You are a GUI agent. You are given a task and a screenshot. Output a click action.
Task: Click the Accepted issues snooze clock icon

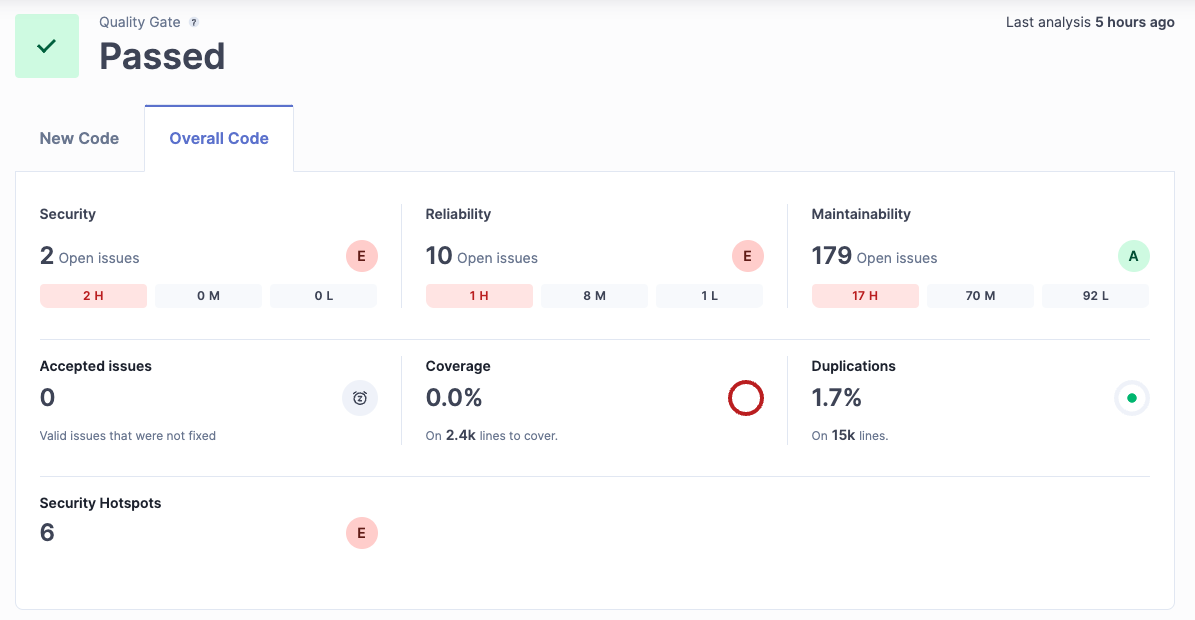click(x=360, y=398)
